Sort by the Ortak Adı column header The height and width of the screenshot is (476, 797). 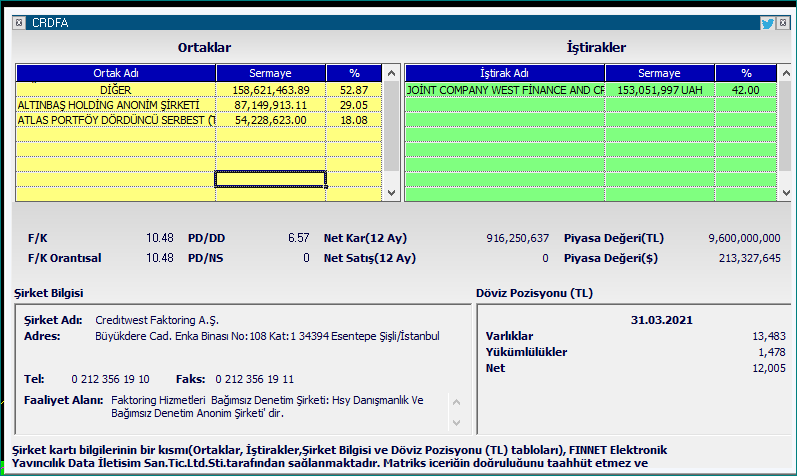(x=116, y=73)
